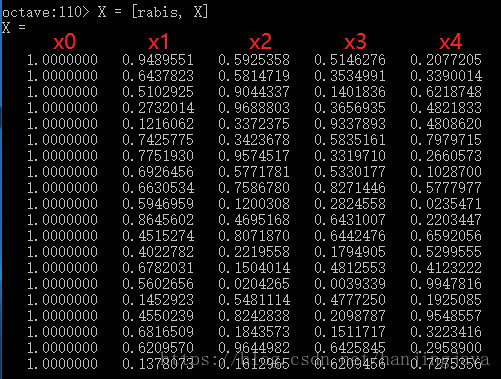The width and height of the screenshot is (501, 379).
Task: Click the value 0.8071870
Action: point(254,236)
